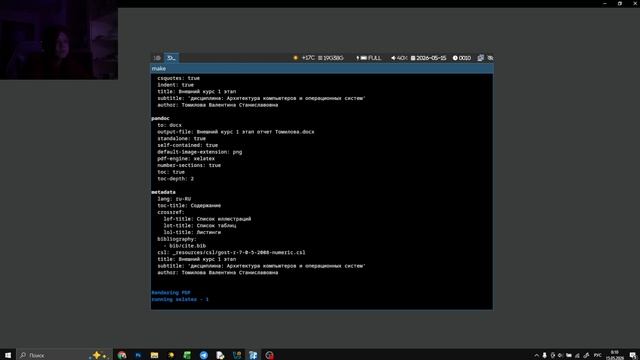Click the 'csl:' gost numeric path line
The image size is (640, 360).
[x=231, y=252]
